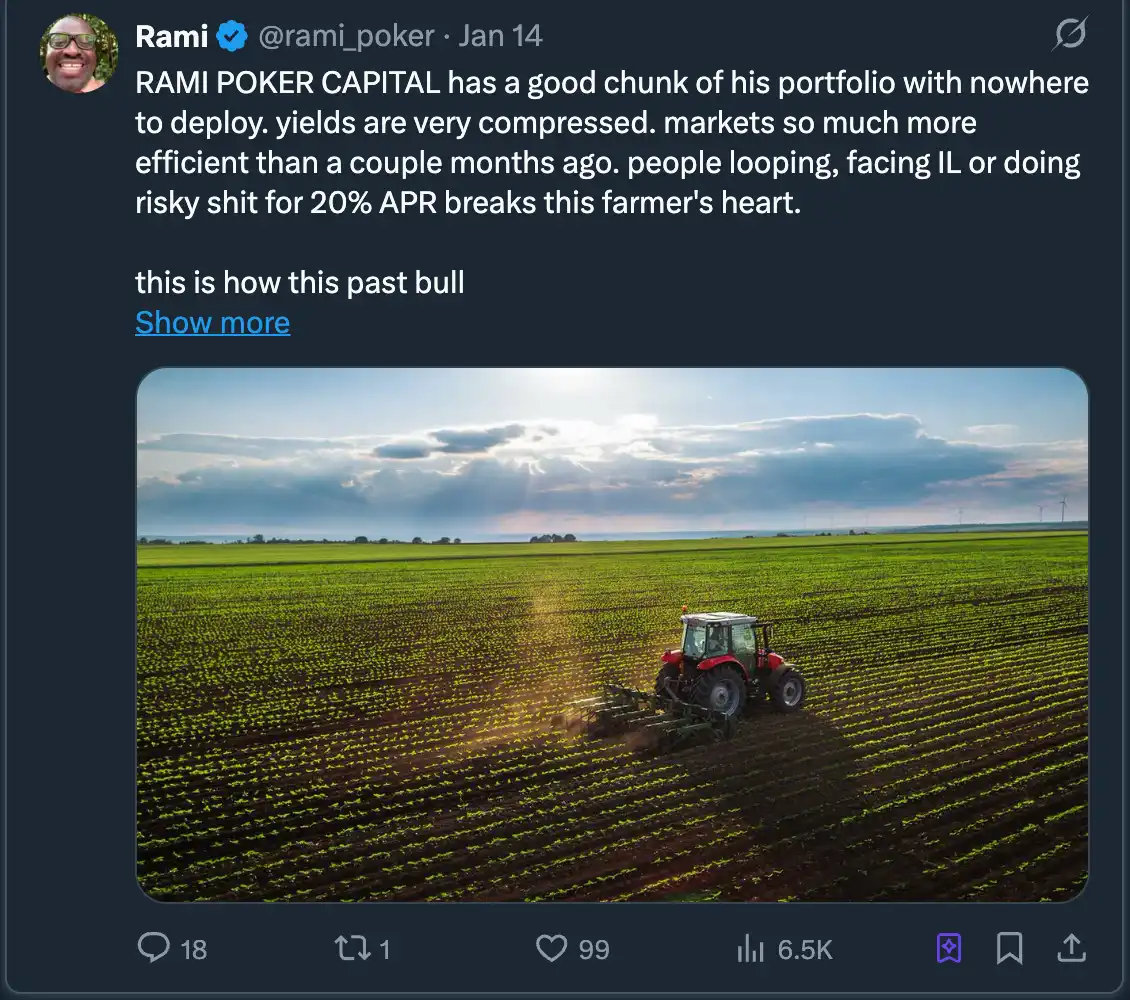Viewport: 1130px width, 1000px height.
Task: Open the view analytics bar chart icon
Action: point(750,948)
